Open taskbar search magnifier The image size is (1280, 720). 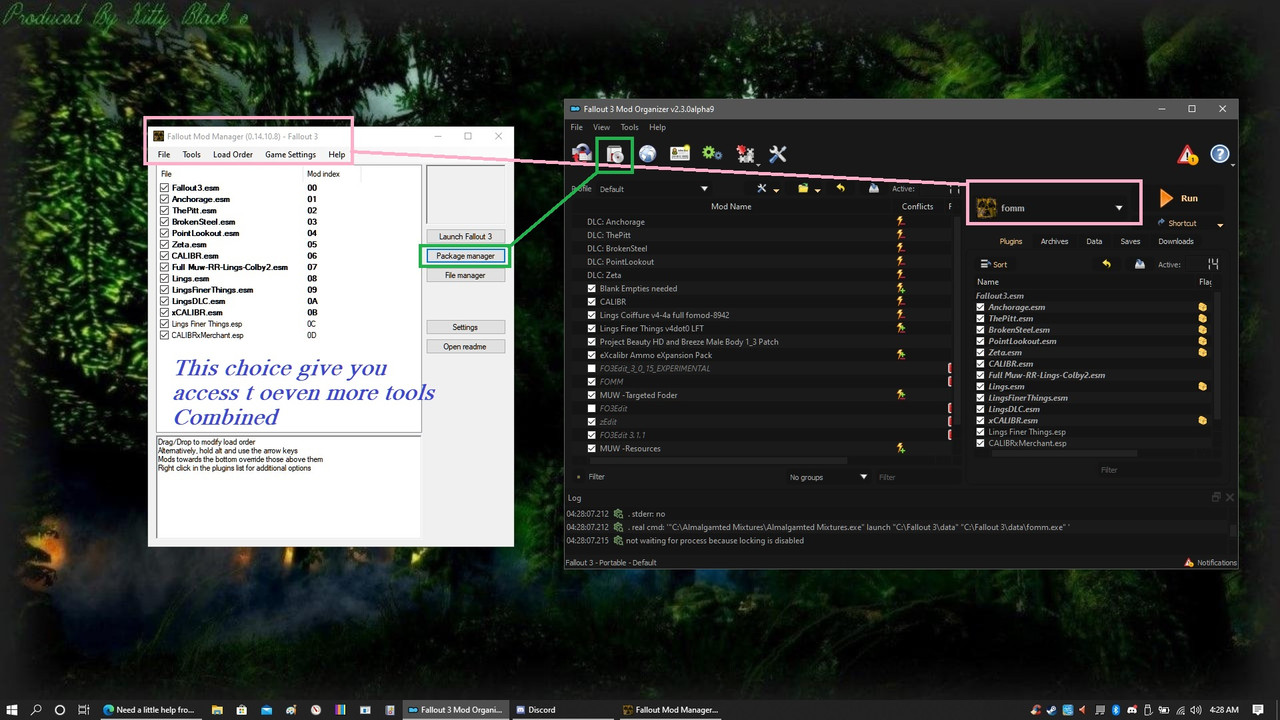pyautogui.click(x=37, y=710)
